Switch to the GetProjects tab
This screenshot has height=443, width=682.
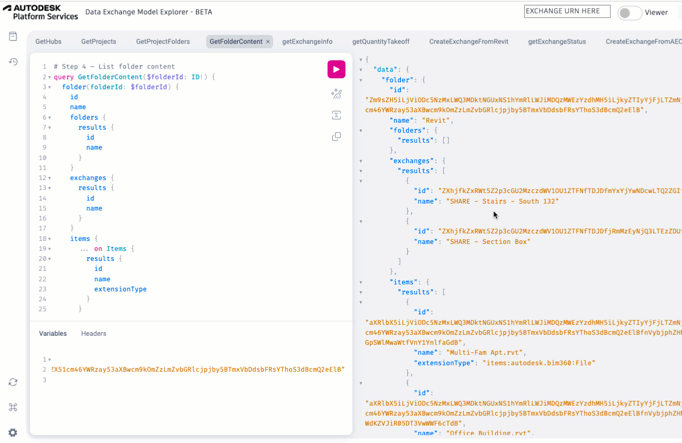(x=98, y=42)
